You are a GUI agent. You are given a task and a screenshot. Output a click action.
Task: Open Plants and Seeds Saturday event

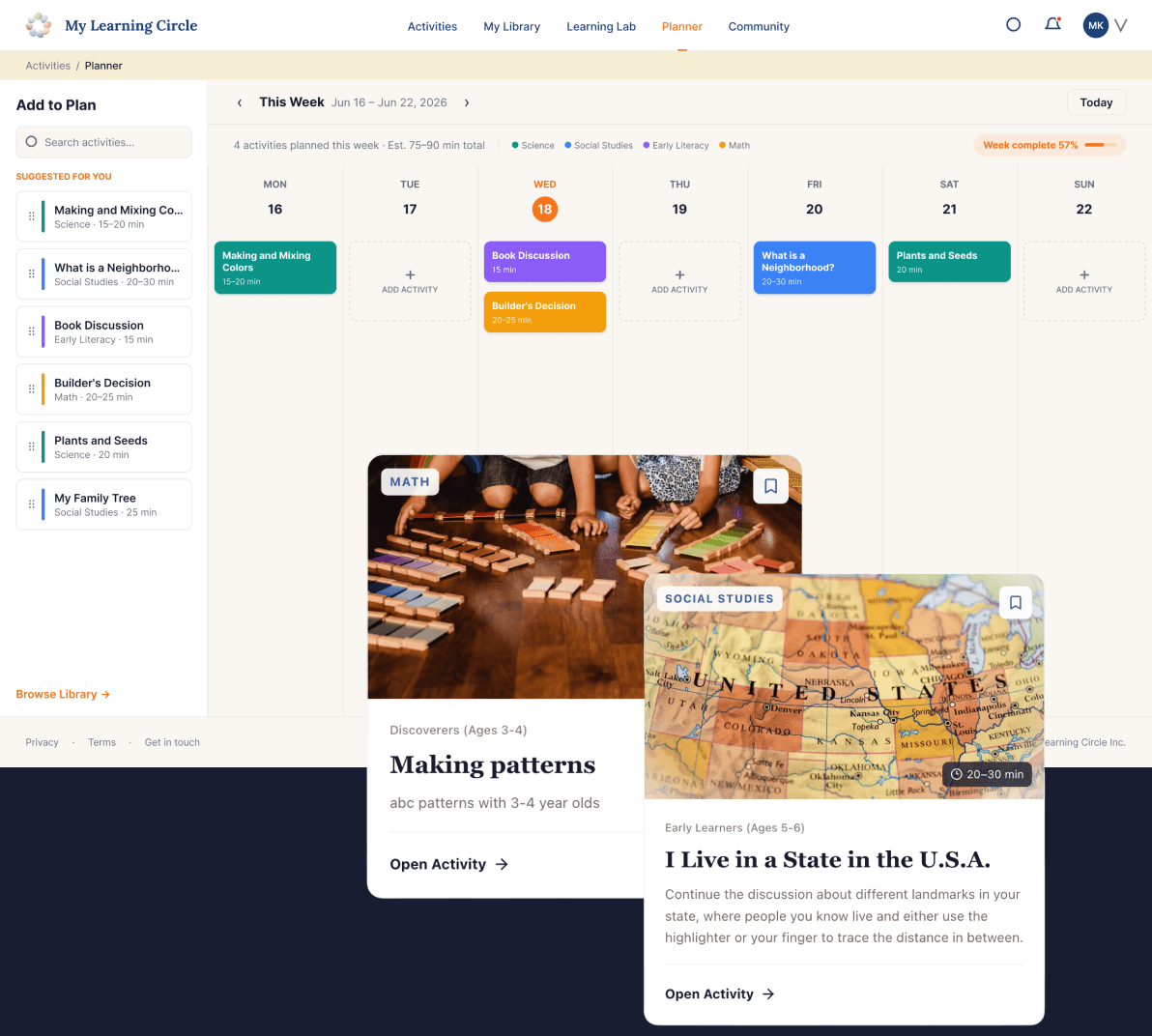[x=949, y=262]
